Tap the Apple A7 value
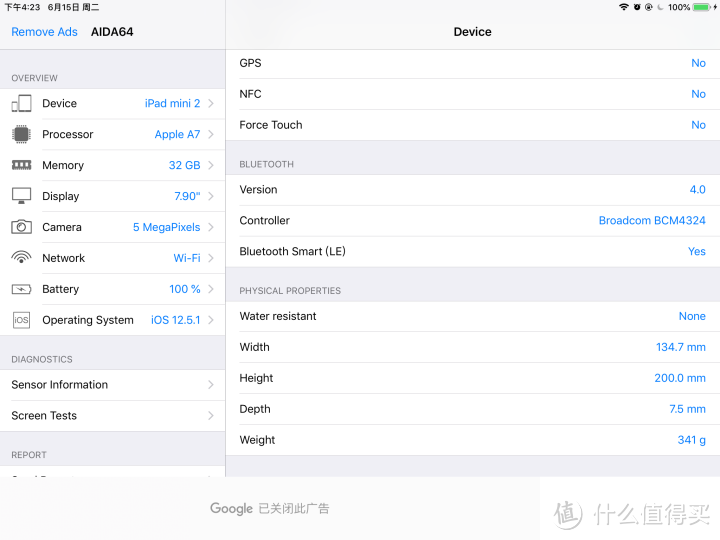Image resolution: width=720 pixels, height=540 pixels. click(x=177, y=134)
